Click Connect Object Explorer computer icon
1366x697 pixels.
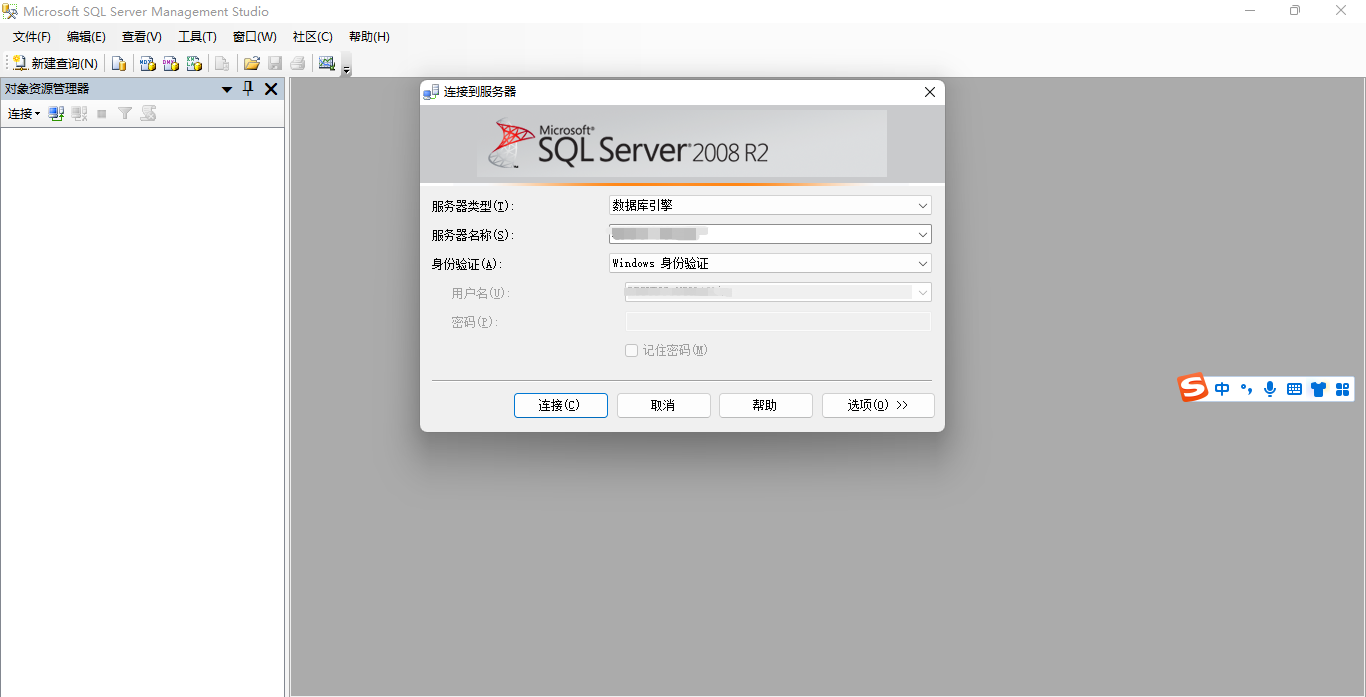click(x=57, y=114)
